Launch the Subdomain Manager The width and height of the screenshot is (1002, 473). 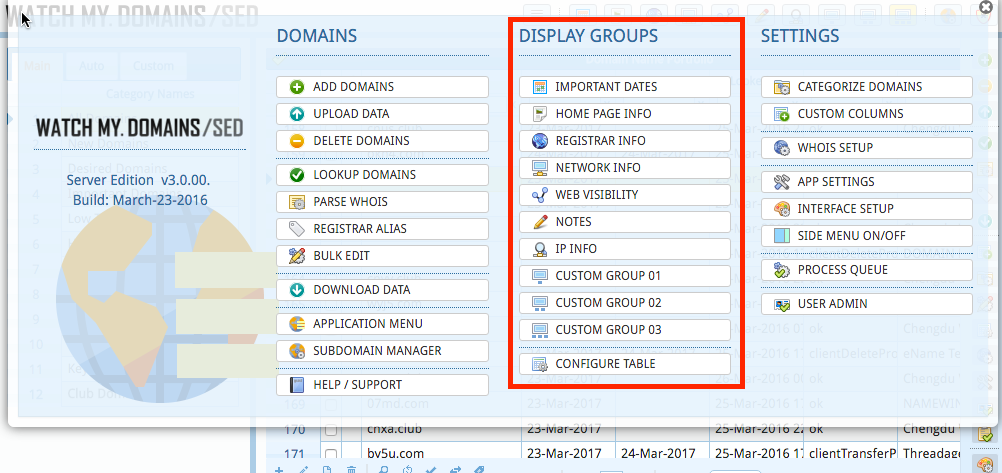[x=382, y=351]
